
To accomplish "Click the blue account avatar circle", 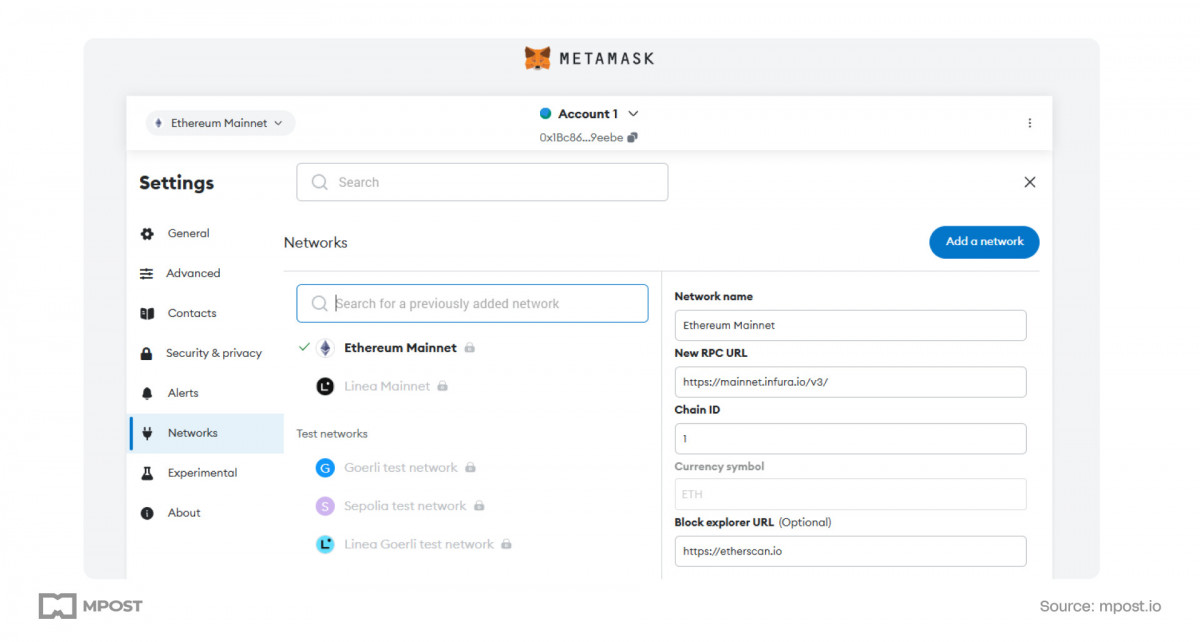I will [x=546, y=114].
